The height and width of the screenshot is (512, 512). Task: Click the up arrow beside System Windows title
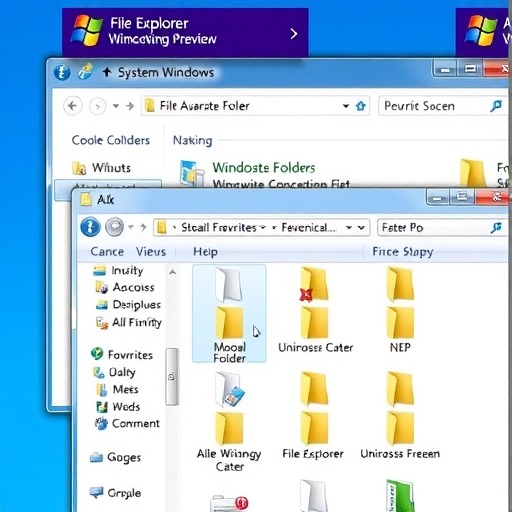point(107,72)
